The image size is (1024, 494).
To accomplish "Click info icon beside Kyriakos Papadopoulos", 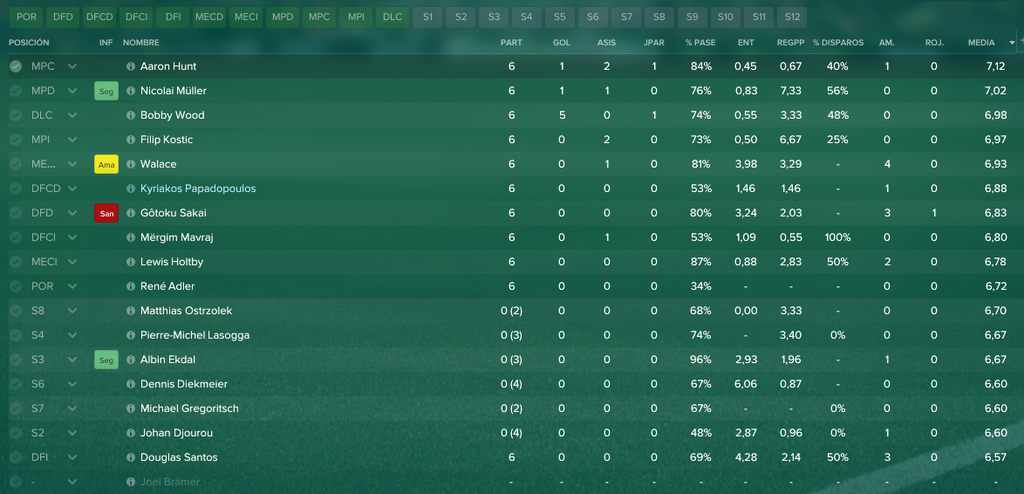I will (x=131, y=189).
